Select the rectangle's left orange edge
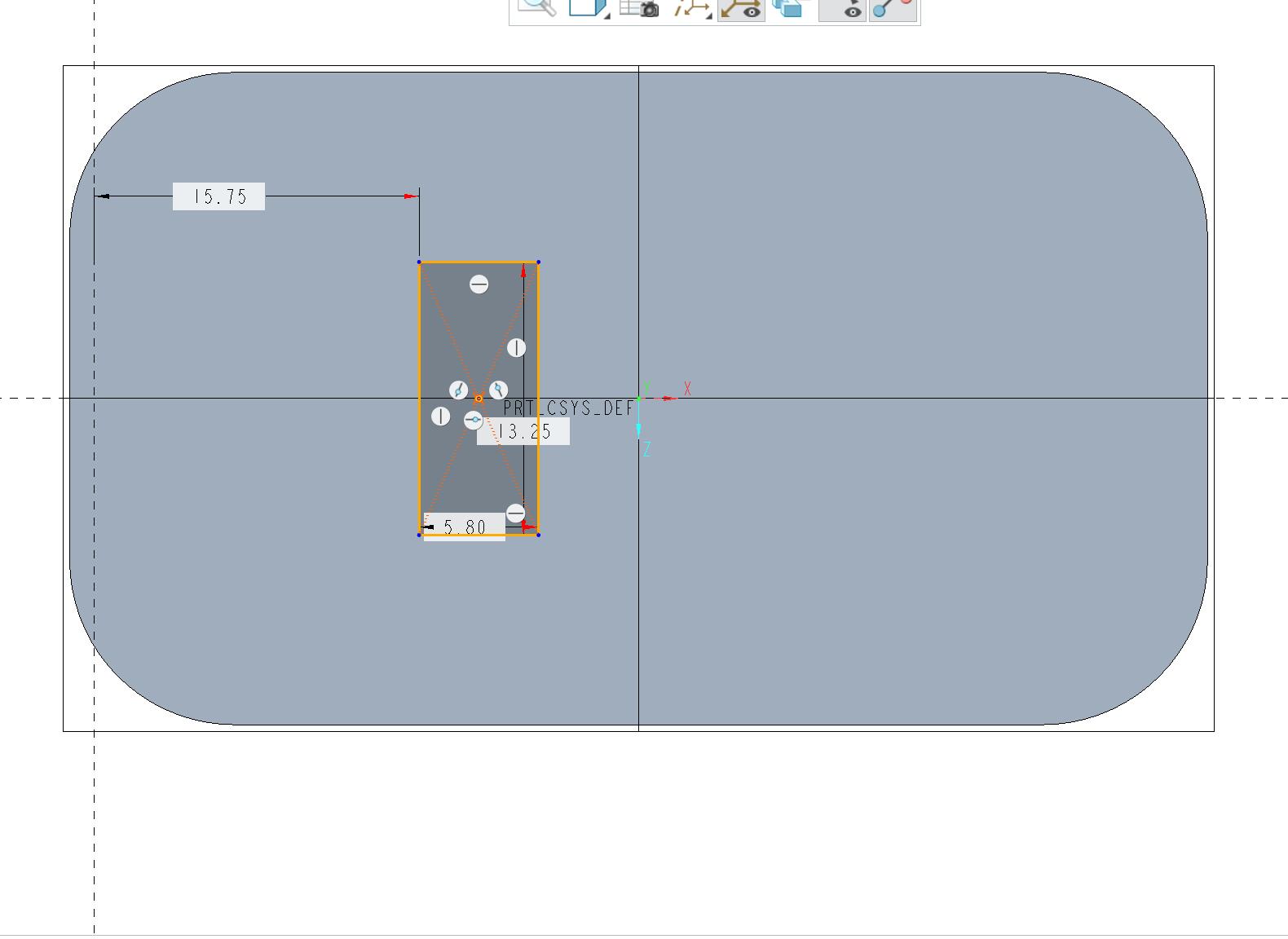Image resolution: width=1288 pixels, height=939 pixels. coord(420,399)
